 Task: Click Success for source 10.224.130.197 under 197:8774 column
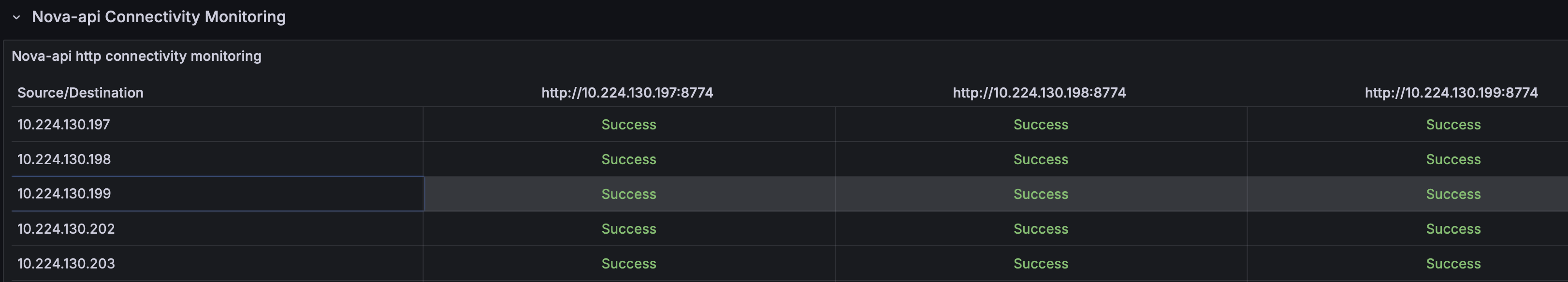click(629, 125)
